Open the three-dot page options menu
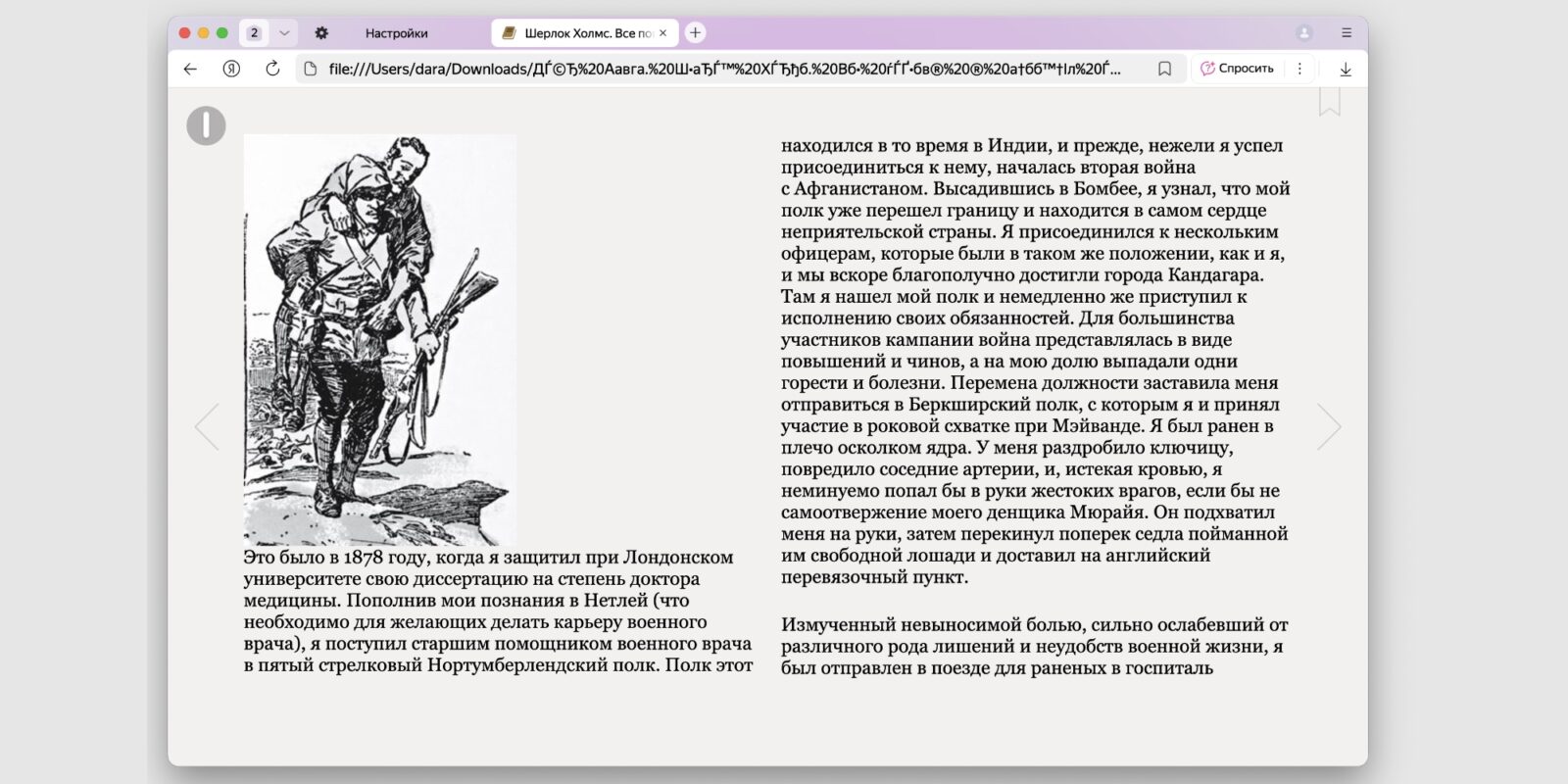Screen dimensions: 1568x784 coord(1299,69)
